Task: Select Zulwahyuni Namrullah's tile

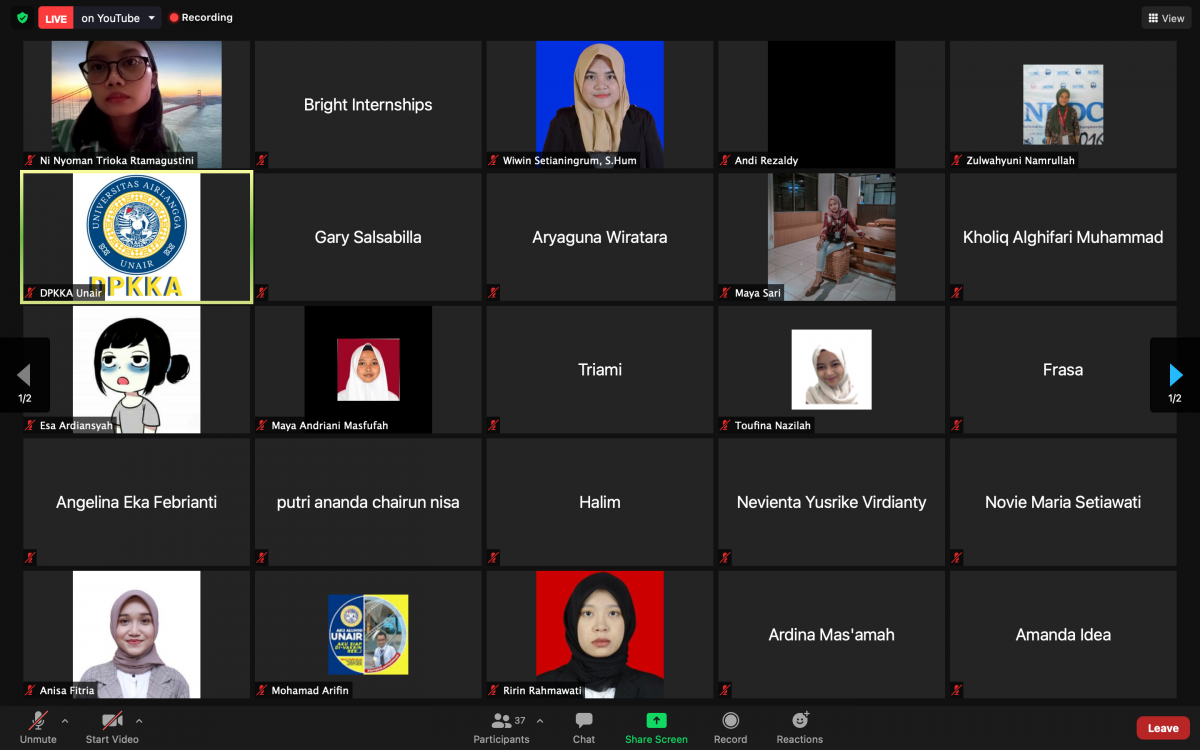Action: 1063,104
